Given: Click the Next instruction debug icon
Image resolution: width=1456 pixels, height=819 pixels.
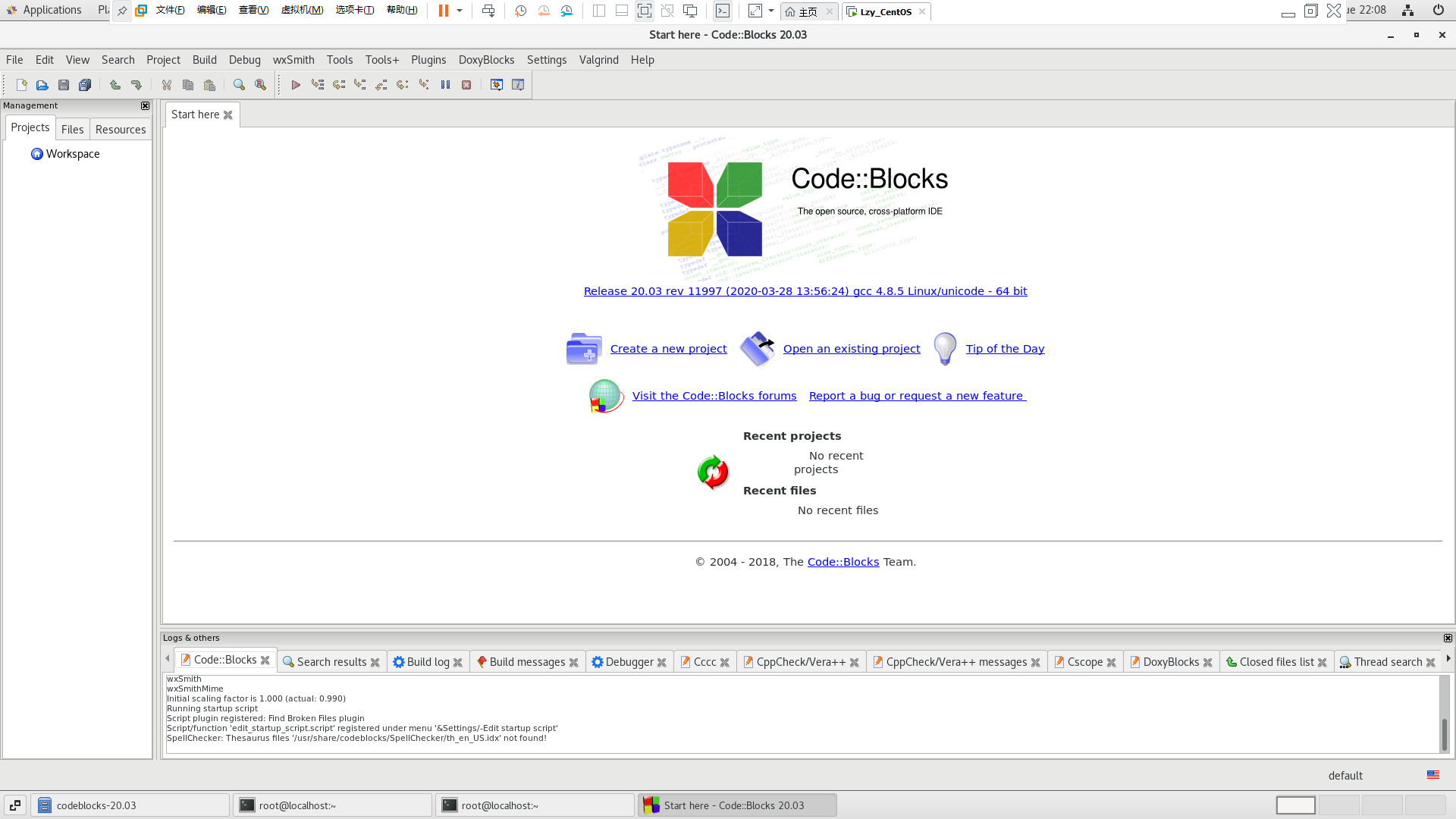Looking at the screenshot, I should pyautogui.click(x=402, y=85).
